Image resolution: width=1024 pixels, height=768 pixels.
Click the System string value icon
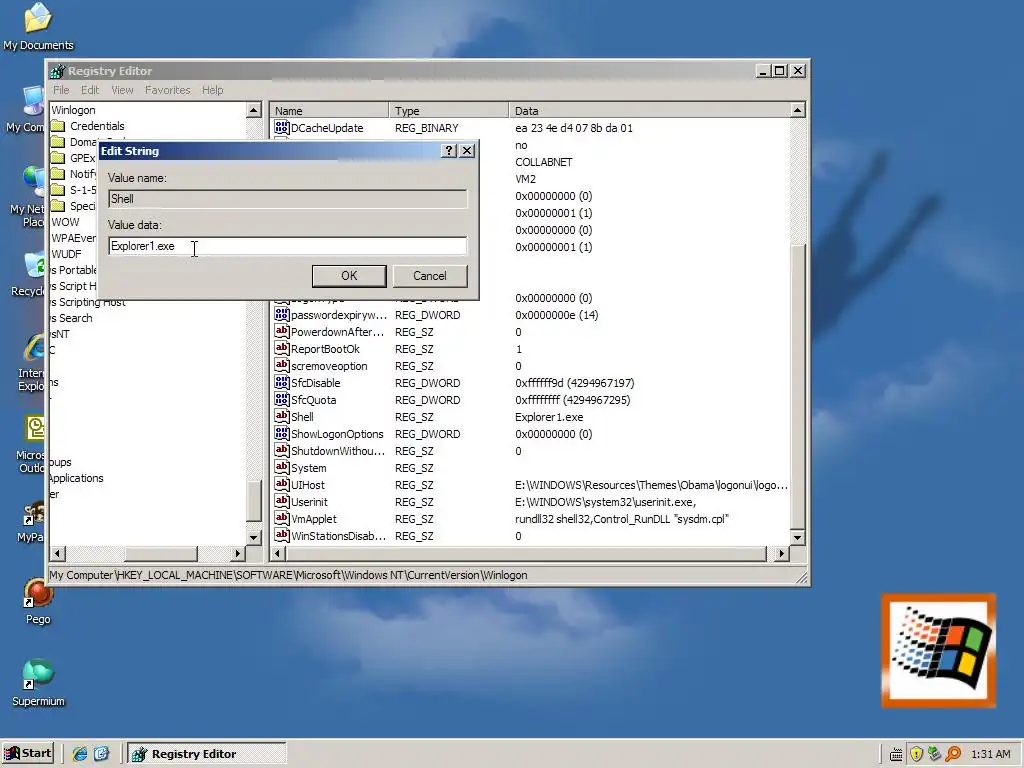click(x=281, y=467)
